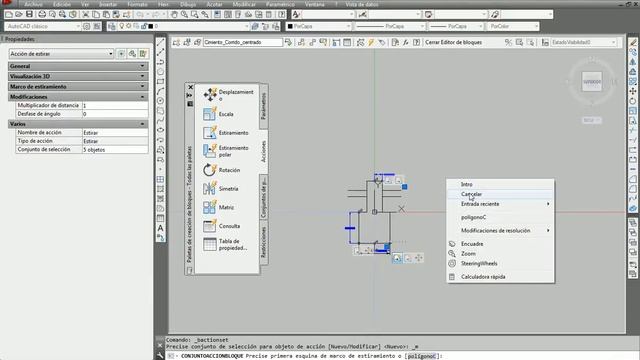The width and height of the screenshot is (640, 360).
Task: Choose the Estiramiento action tool
Action: coord(226,133)
